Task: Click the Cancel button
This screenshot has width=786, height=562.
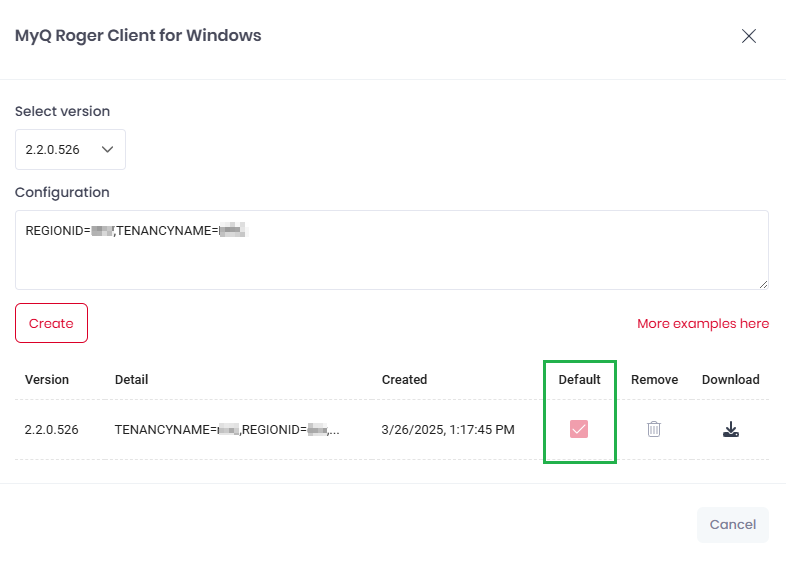Action: click(x=732, y=524)
